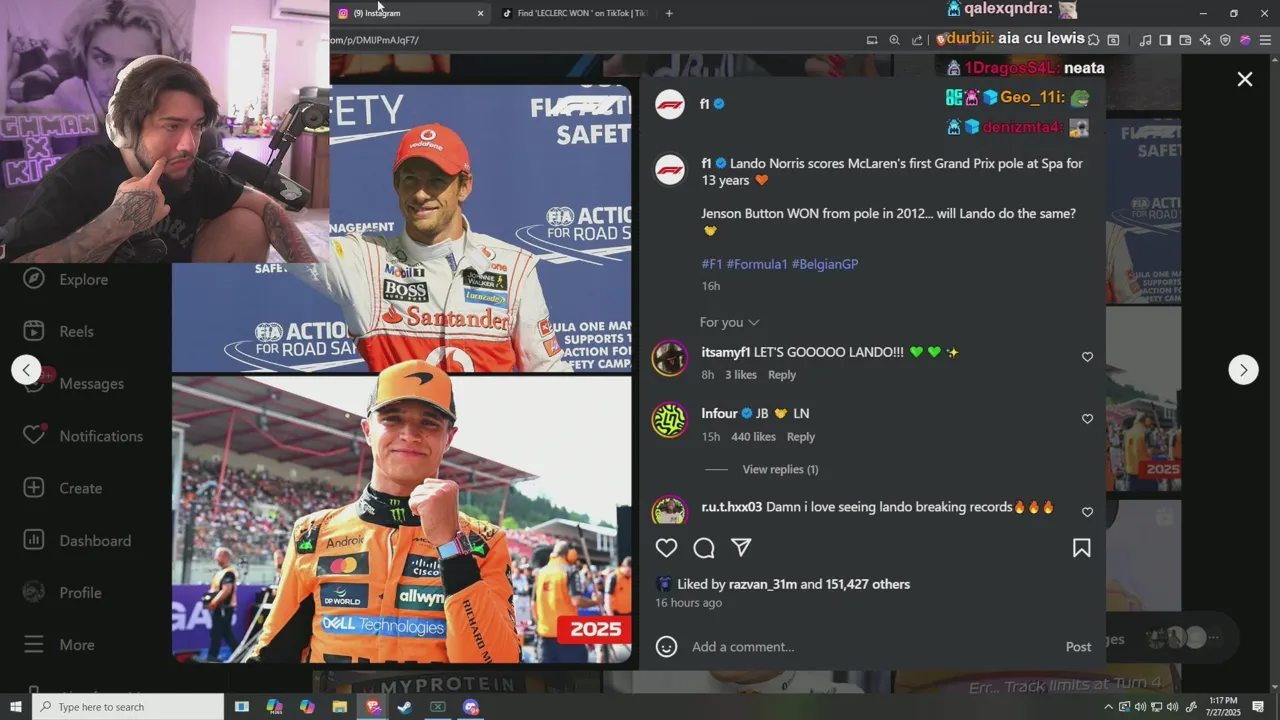
Task: Open the browser hamburger menu
Action: pos(1265,40)
